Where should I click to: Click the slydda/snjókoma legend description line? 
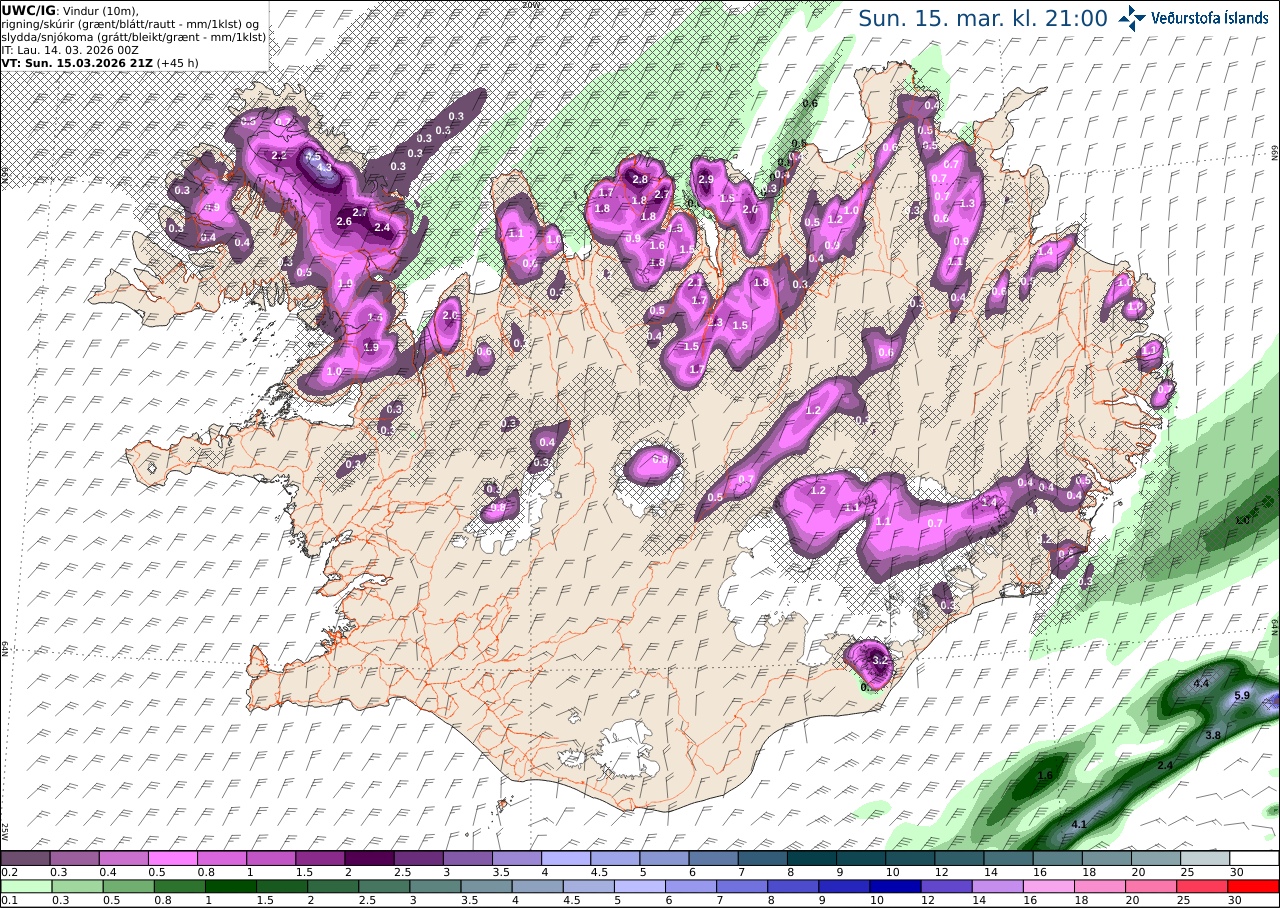coord(134,36)
